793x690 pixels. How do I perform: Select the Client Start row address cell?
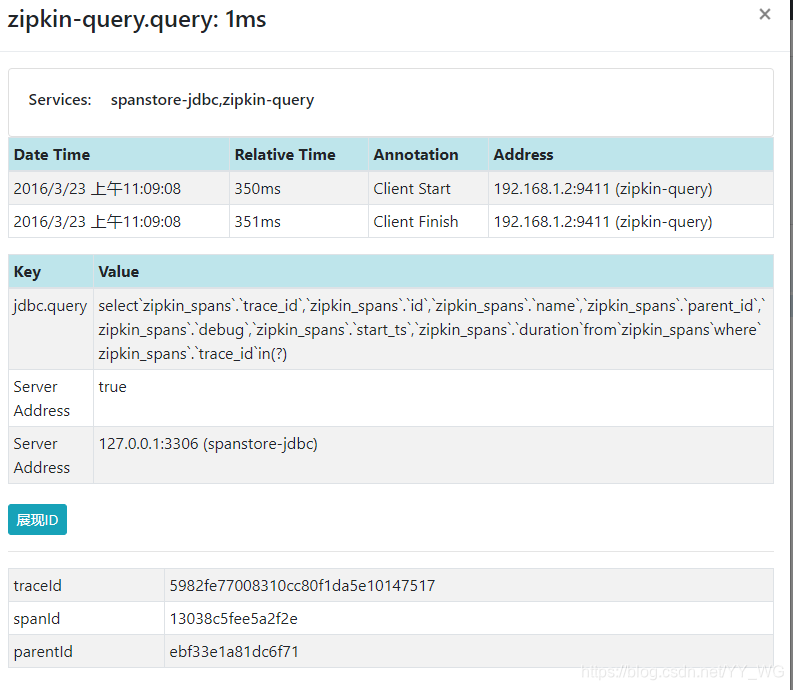point(631,188)
